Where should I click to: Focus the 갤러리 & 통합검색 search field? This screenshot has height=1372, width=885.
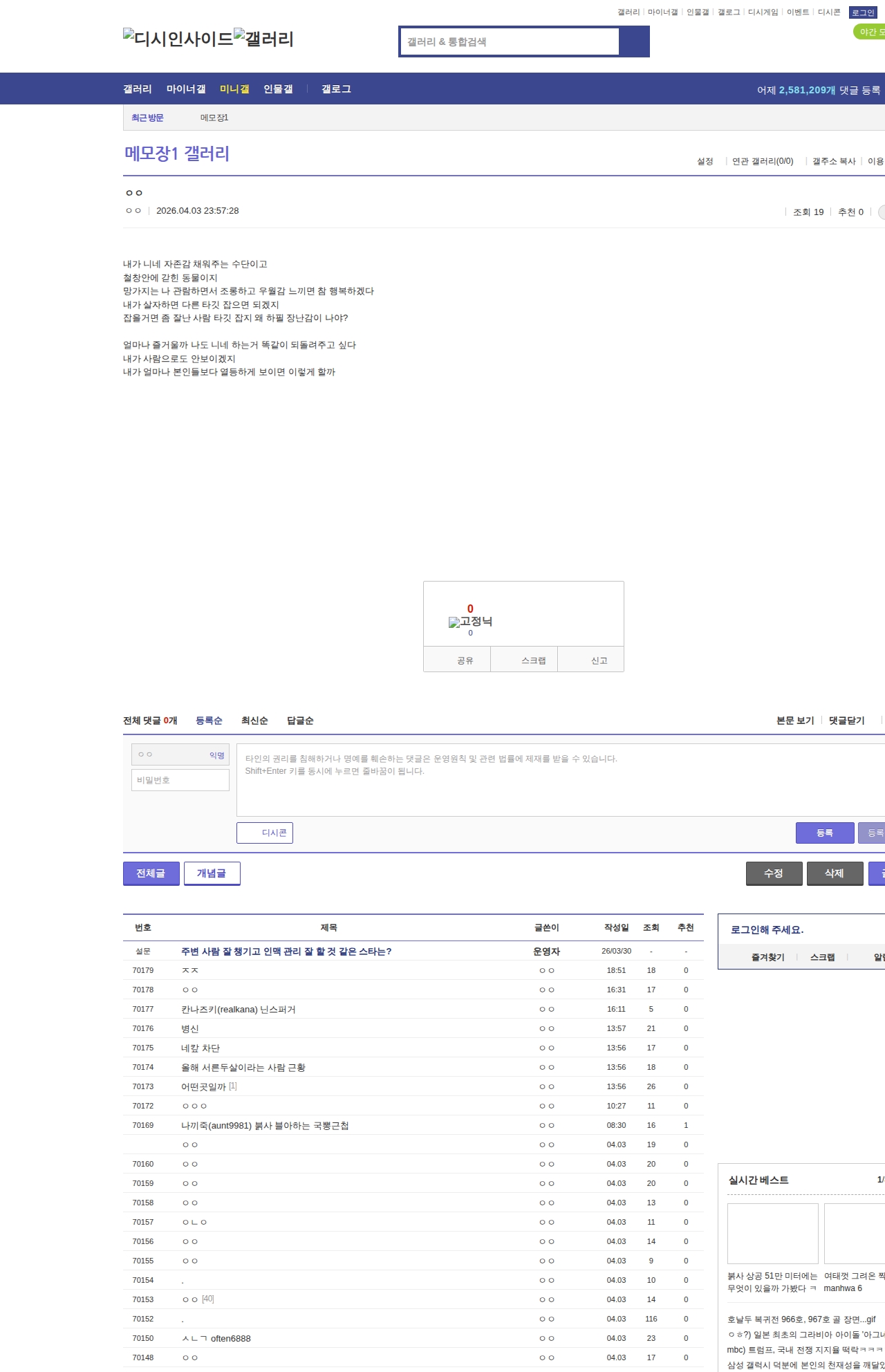(510, 41)
